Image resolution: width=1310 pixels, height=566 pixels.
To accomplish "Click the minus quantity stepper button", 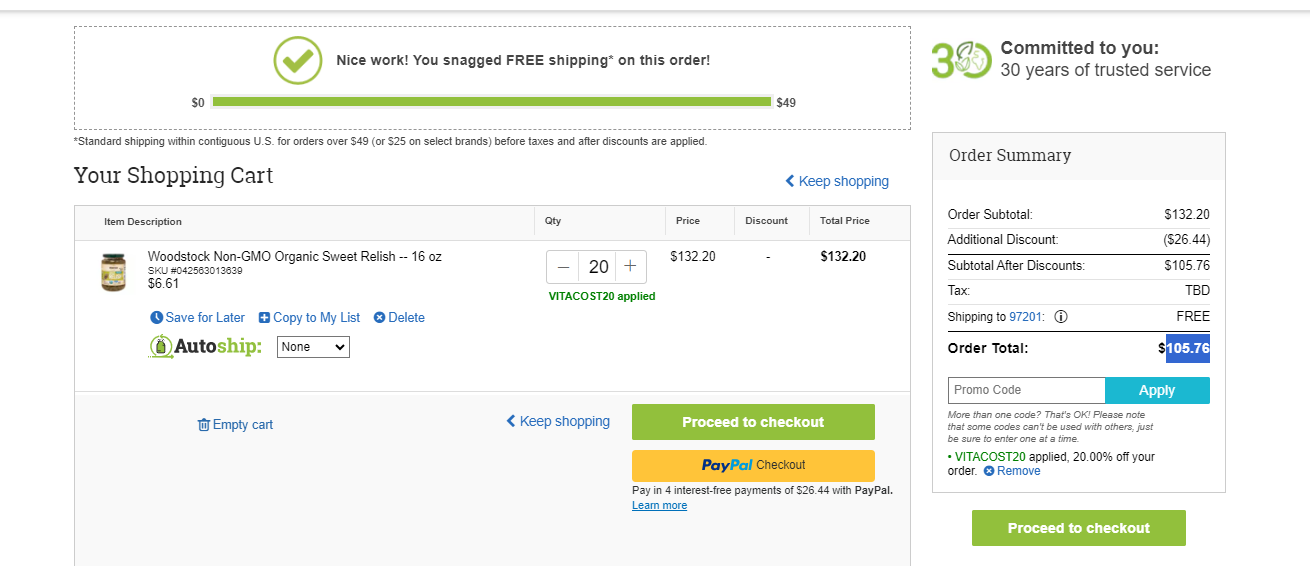I will pyautogui.click(x=563, y=267).
